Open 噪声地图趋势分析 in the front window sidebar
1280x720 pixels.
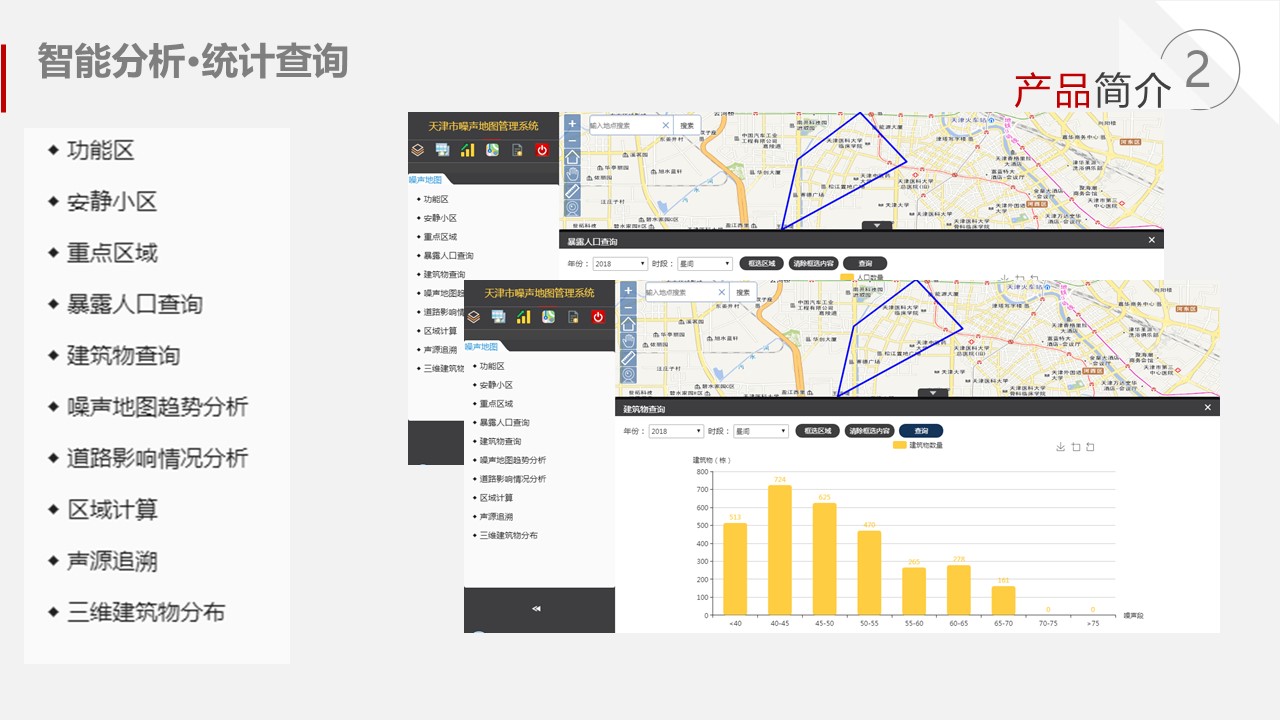(512, 460)
